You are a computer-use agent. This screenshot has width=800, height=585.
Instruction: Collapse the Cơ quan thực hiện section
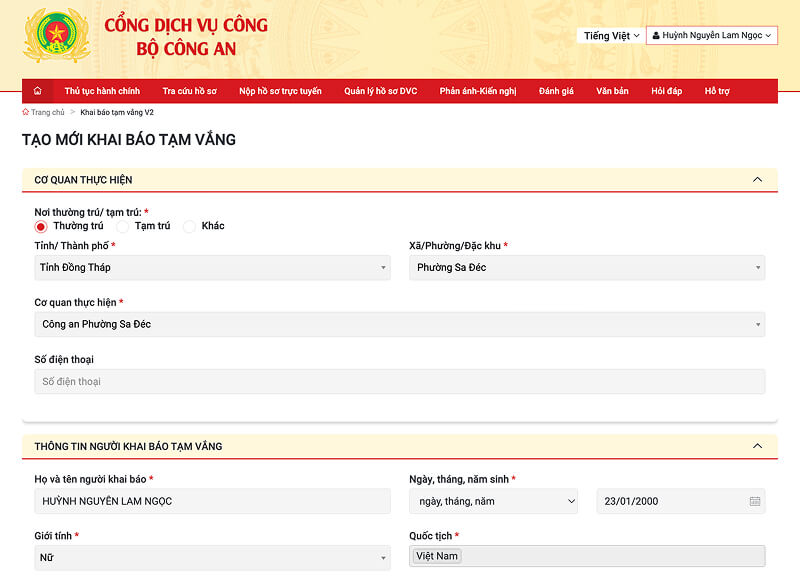click(x=757, y=180)
